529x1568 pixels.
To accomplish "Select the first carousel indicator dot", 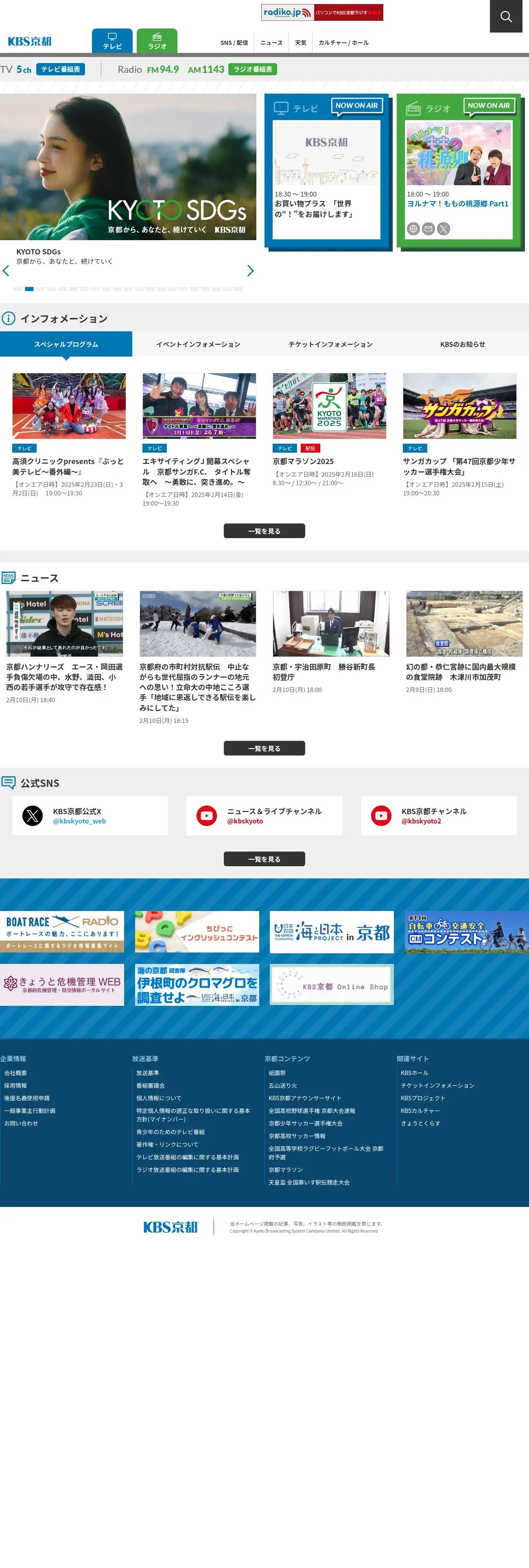I will pyautogui.click(x=18, y=289).
